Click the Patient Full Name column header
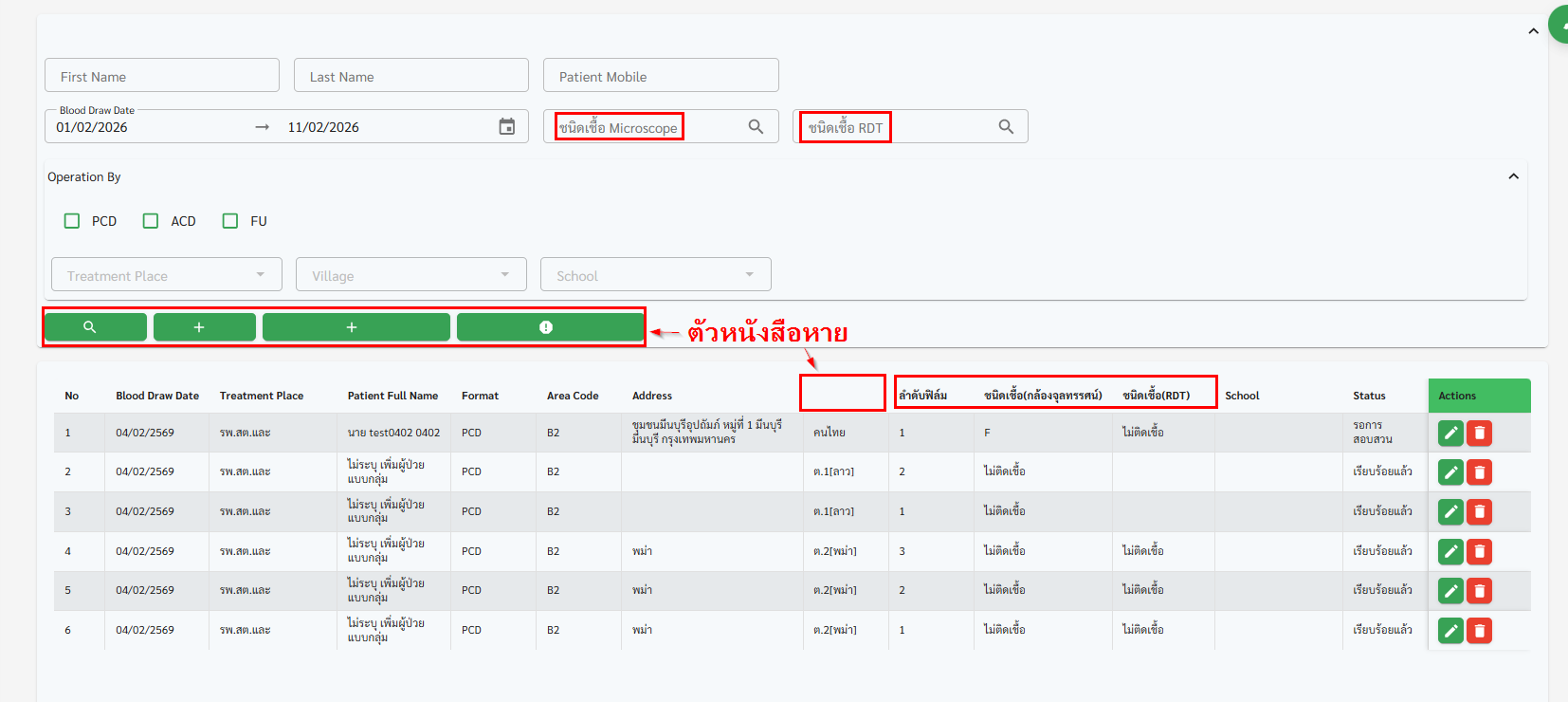Screen dimensions: 1568x702 click(x=392, y=396)
